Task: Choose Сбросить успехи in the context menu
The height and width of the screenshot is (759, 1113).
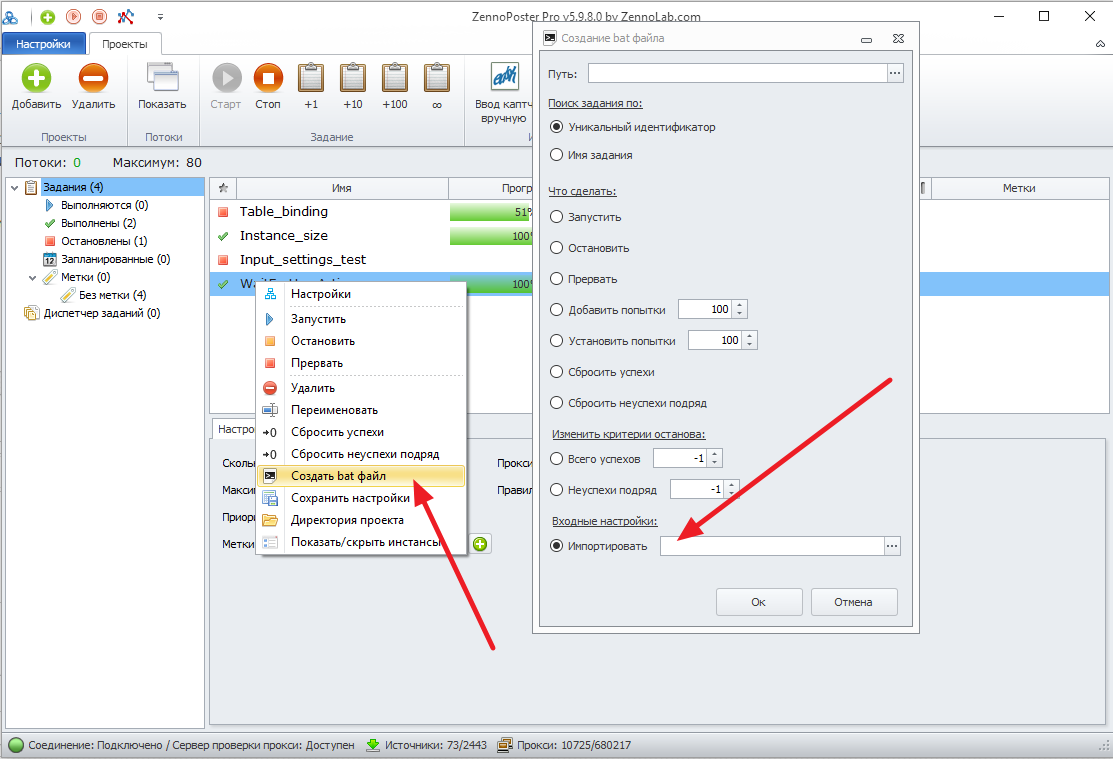Action: [361, 432]
